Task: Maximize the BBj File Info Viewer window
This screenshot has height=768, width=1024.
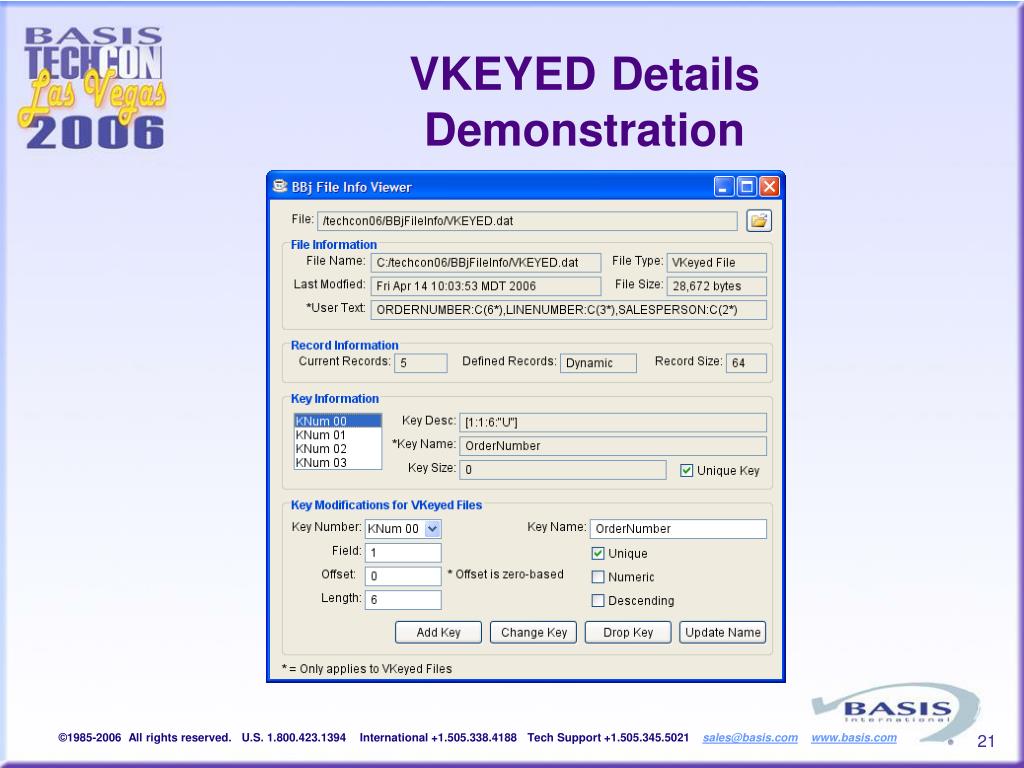Action: coord(747,187)
